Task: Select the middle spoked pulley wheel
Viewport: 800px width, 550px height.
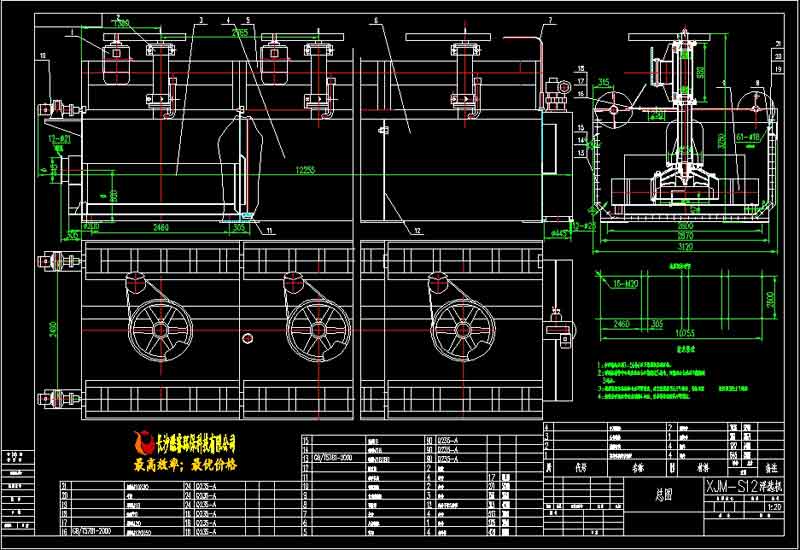Action: (311, 326)
